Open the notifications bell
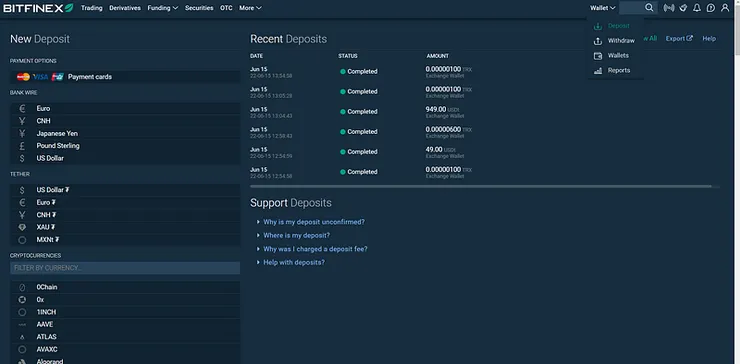 click(697, 8)
